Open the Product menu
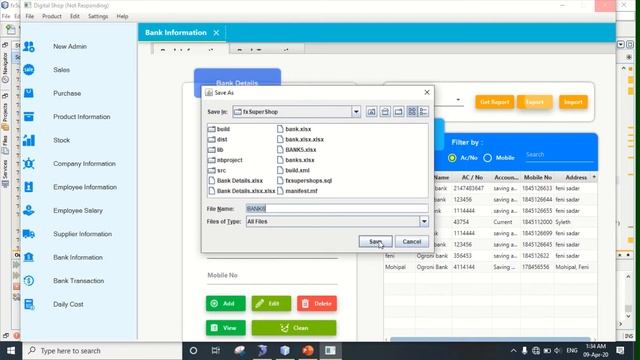This screenshot has width=640, height=360. (x=52, y=16)
